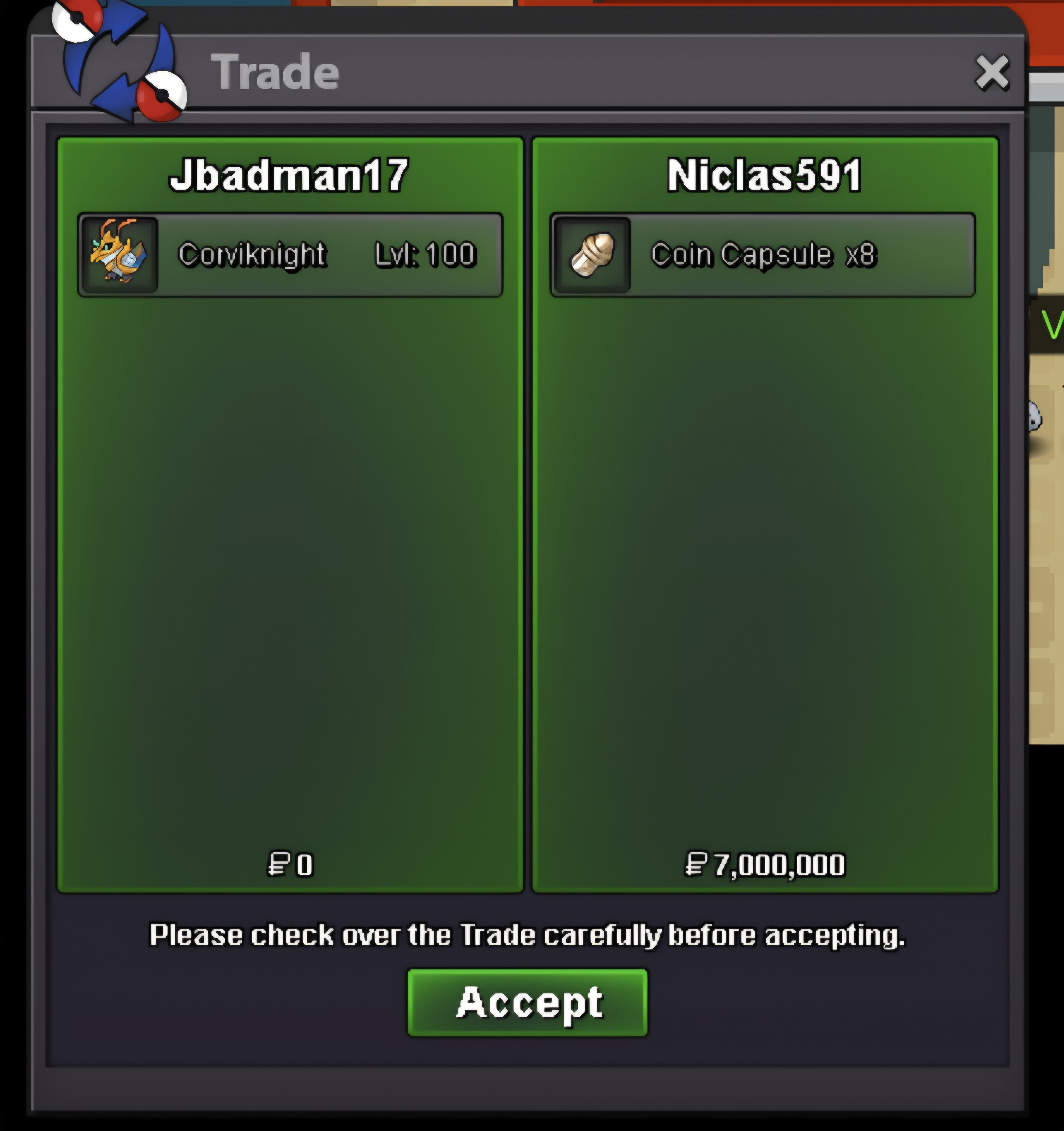Click the Corviknight Lvl: 100 entry row
Screen dimensions: 1064x1131
point(290,254)
